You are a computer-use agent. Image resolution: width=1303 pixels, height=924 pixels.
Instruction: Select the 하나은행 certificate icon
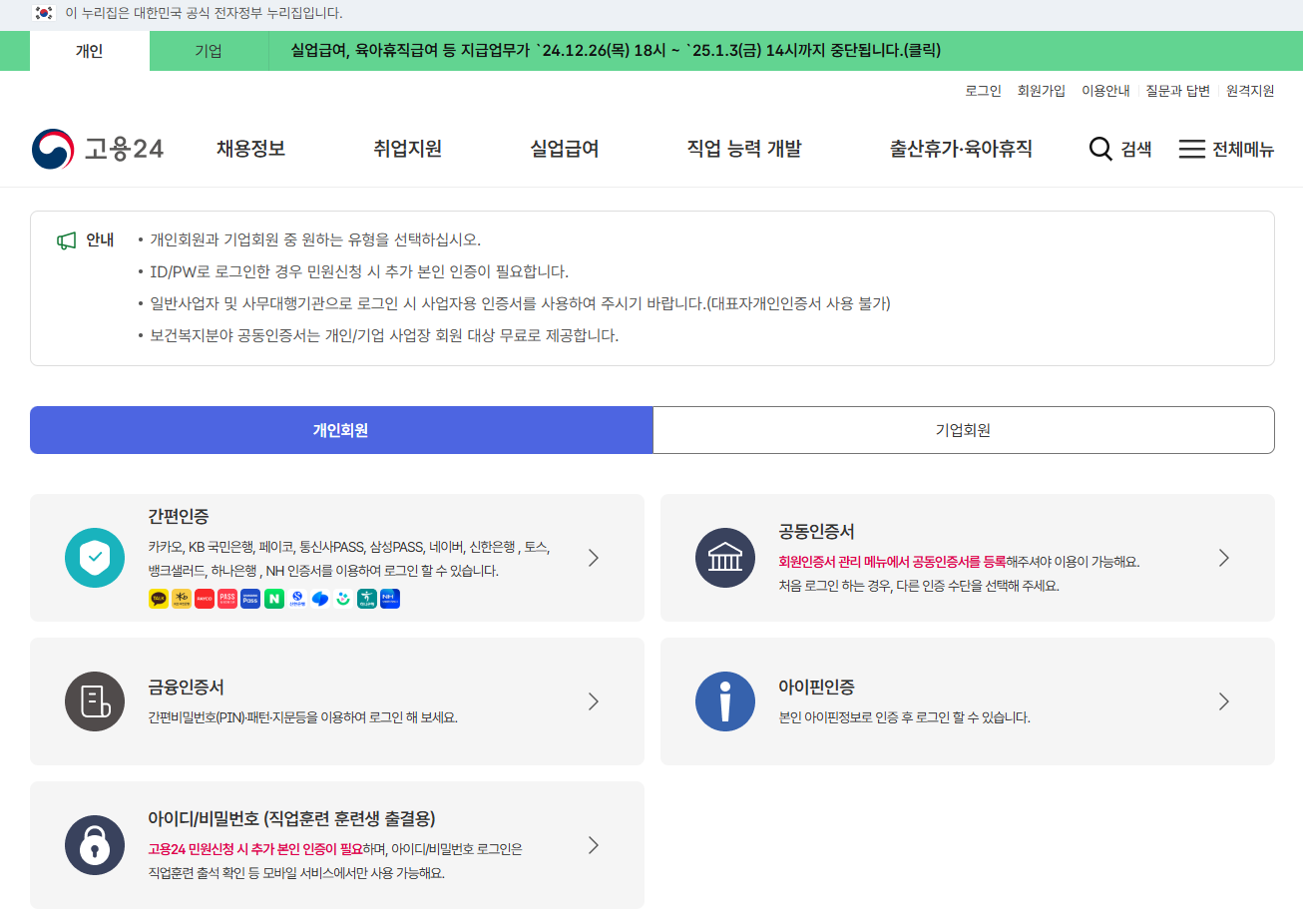[x=365, y=599]
